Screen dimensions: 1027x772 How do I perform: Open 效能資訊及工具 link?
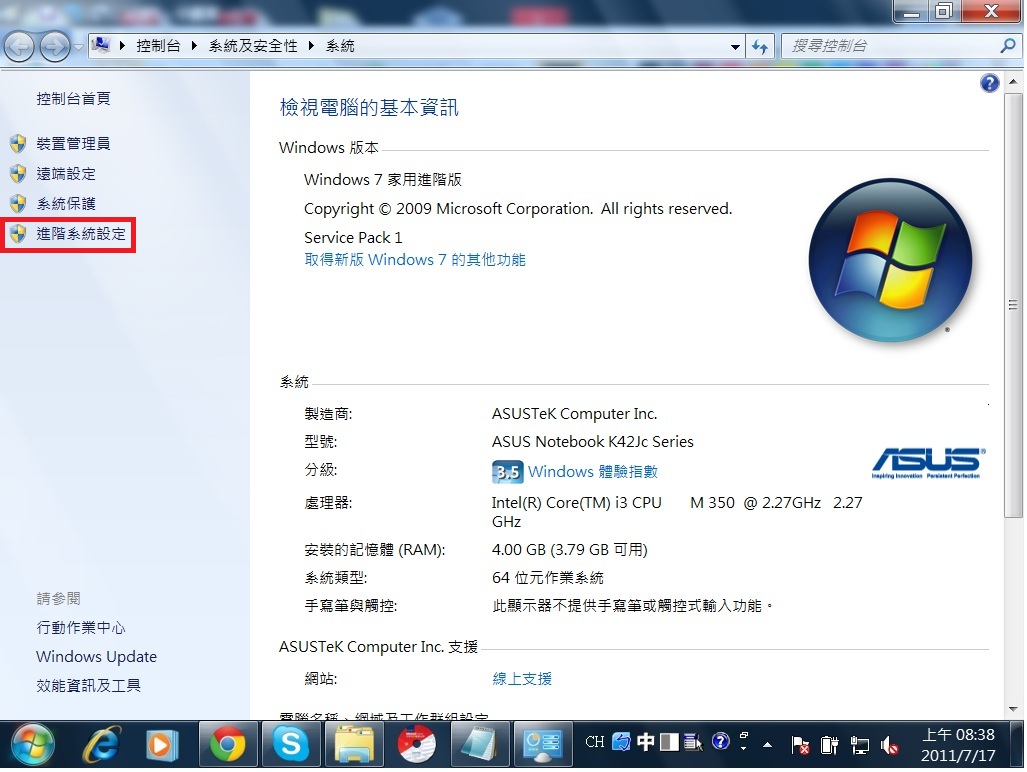point(88,686)
